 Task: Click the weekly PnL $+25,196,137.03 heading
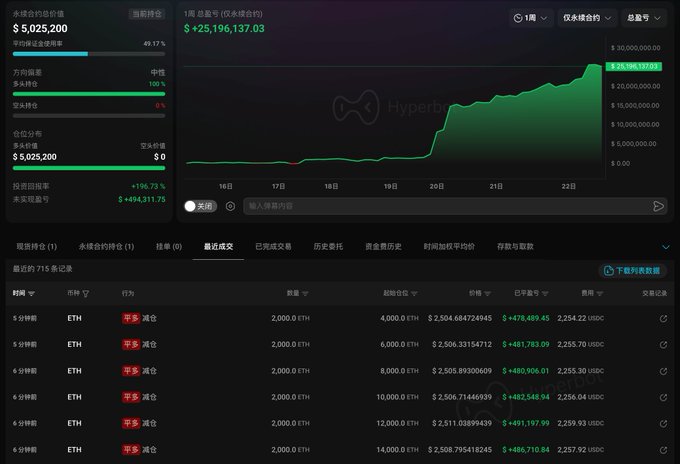(x=224, y=29)
